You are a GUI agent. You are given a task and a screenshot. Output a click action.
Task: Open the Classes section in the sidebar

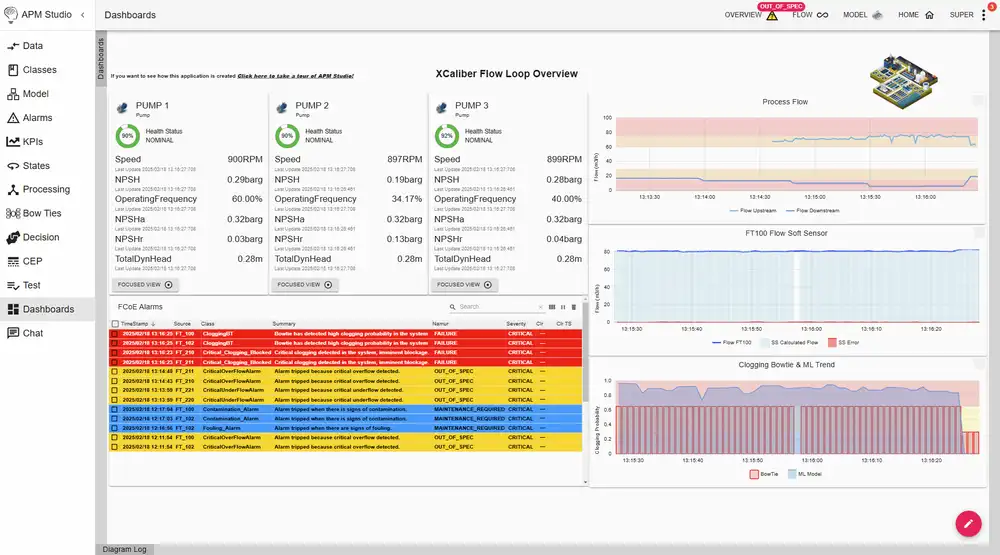click(x=32, y=70)
